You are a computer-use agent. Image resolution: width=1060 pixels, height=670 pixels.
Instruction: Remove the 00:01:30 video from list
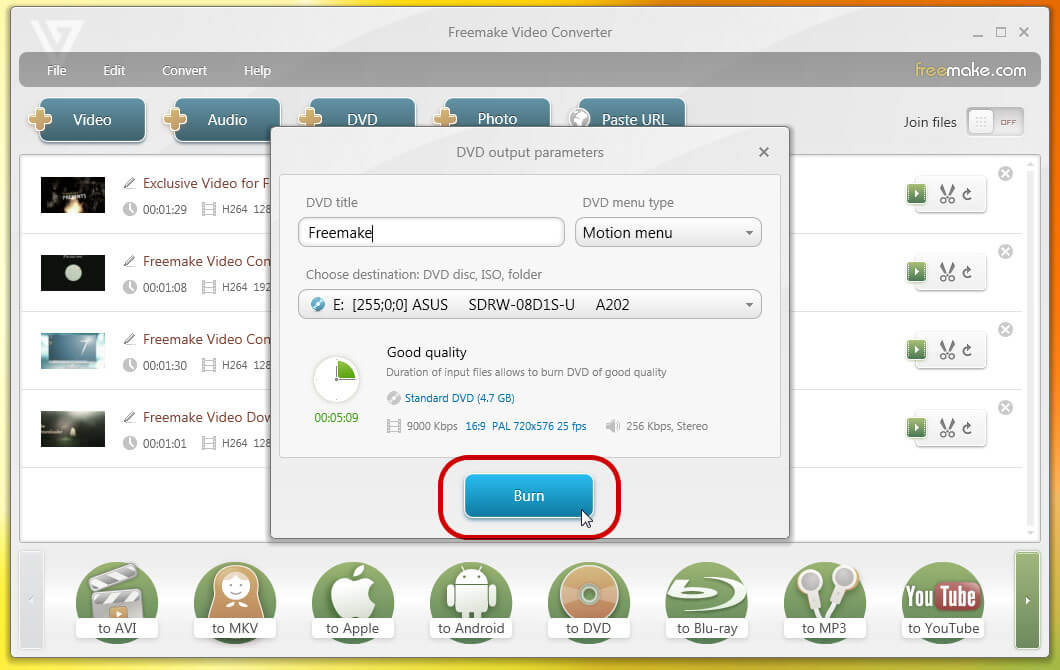[x=1006, y=329]
